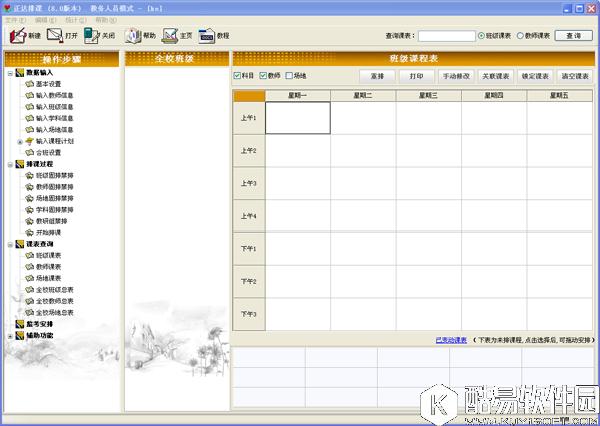This screenshot has height=426, width=600.
Task: Select the 班级课表 radio button in the query bar
Action: pos(481,36)
